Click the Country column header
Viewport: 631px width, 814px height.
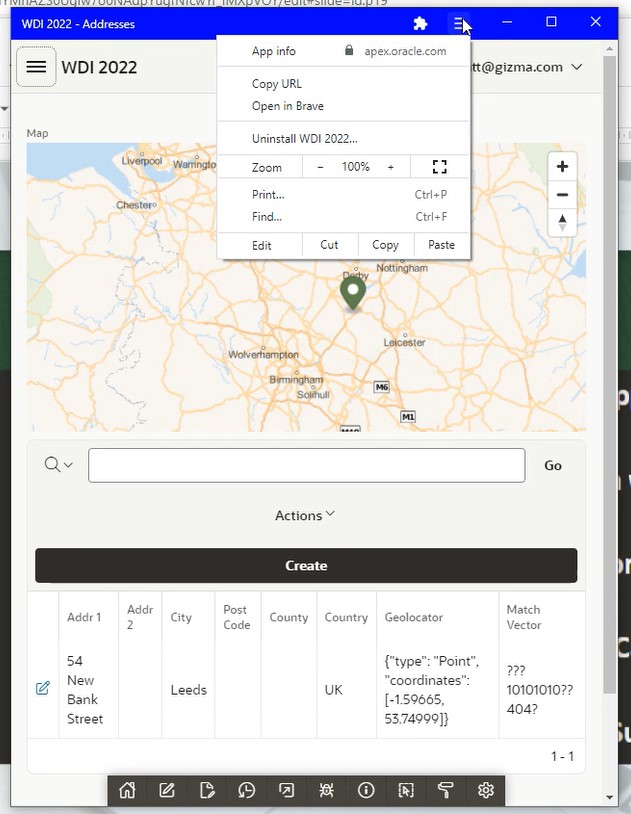click(x=346, y=617)
